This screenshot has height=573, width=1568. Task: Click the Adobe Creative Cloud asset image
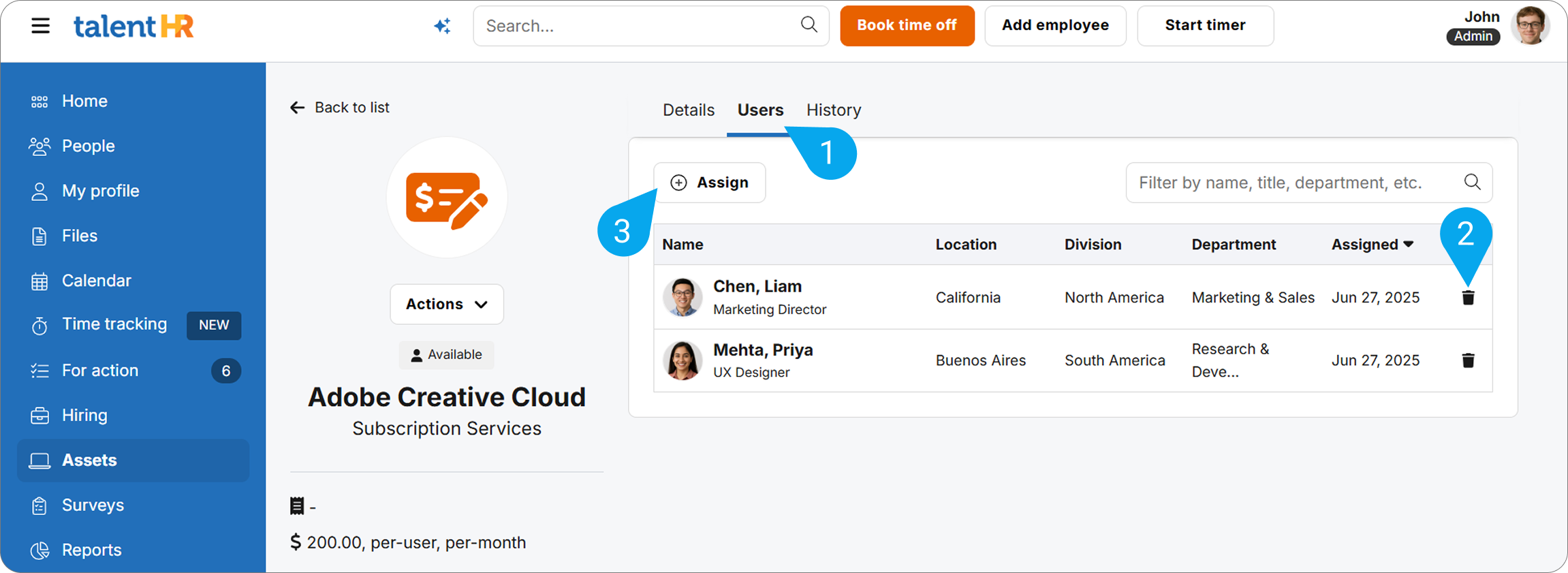(447, 198)
